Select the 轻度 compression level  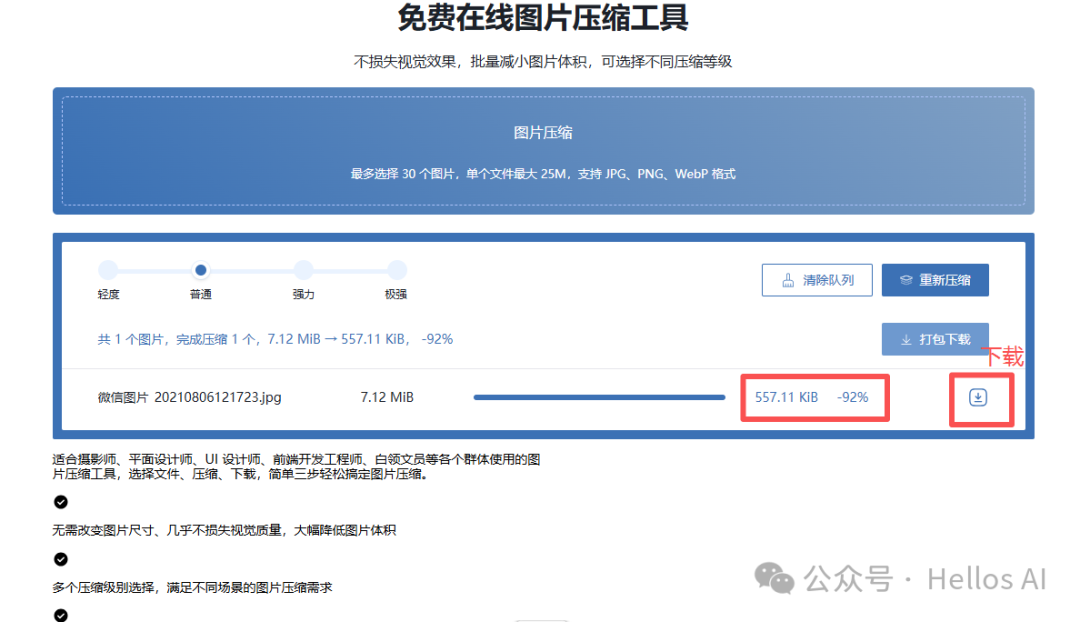coord(107,270)
